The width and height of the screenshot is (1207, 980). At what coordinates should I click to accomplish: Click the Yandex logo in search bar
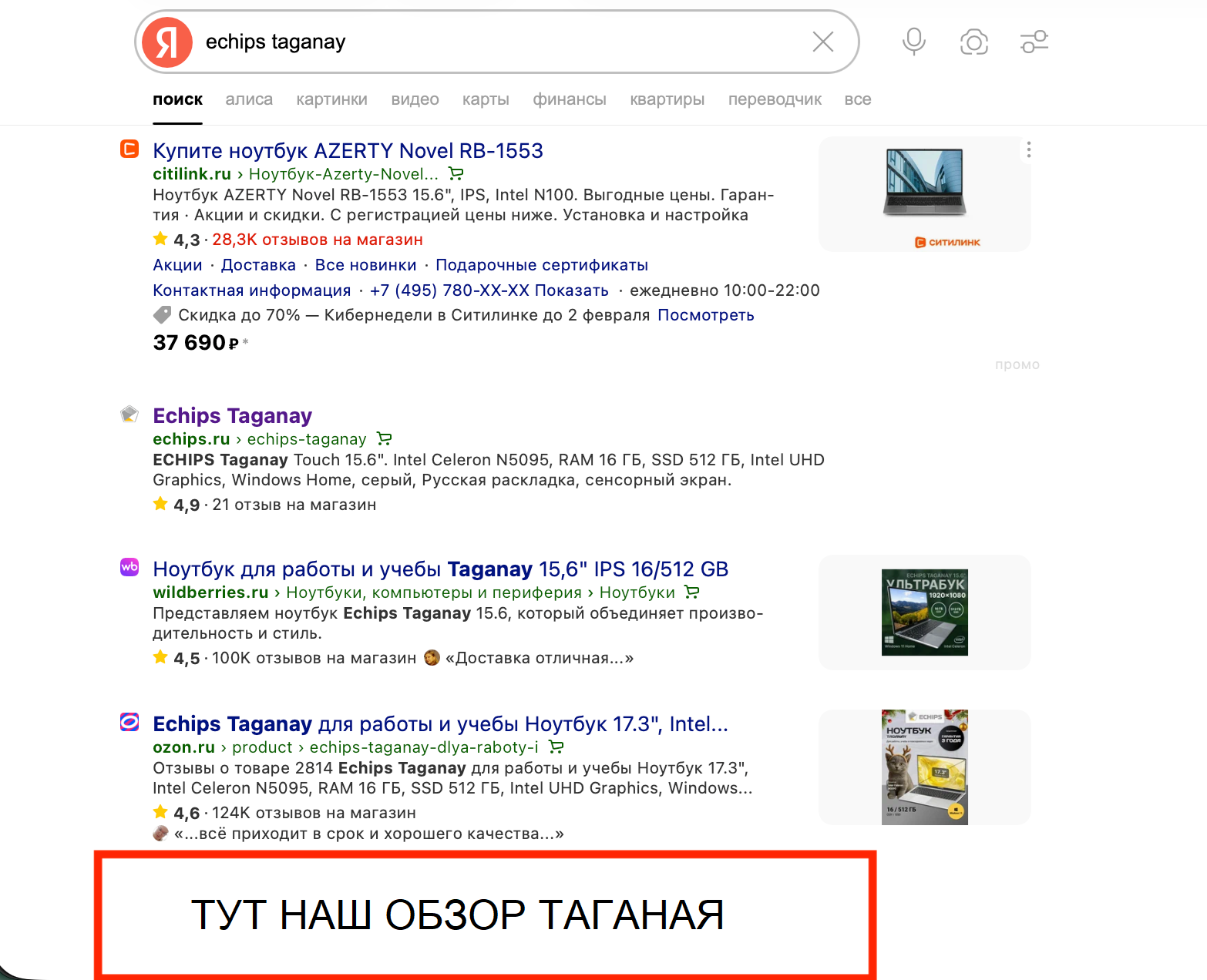[167, 42]
